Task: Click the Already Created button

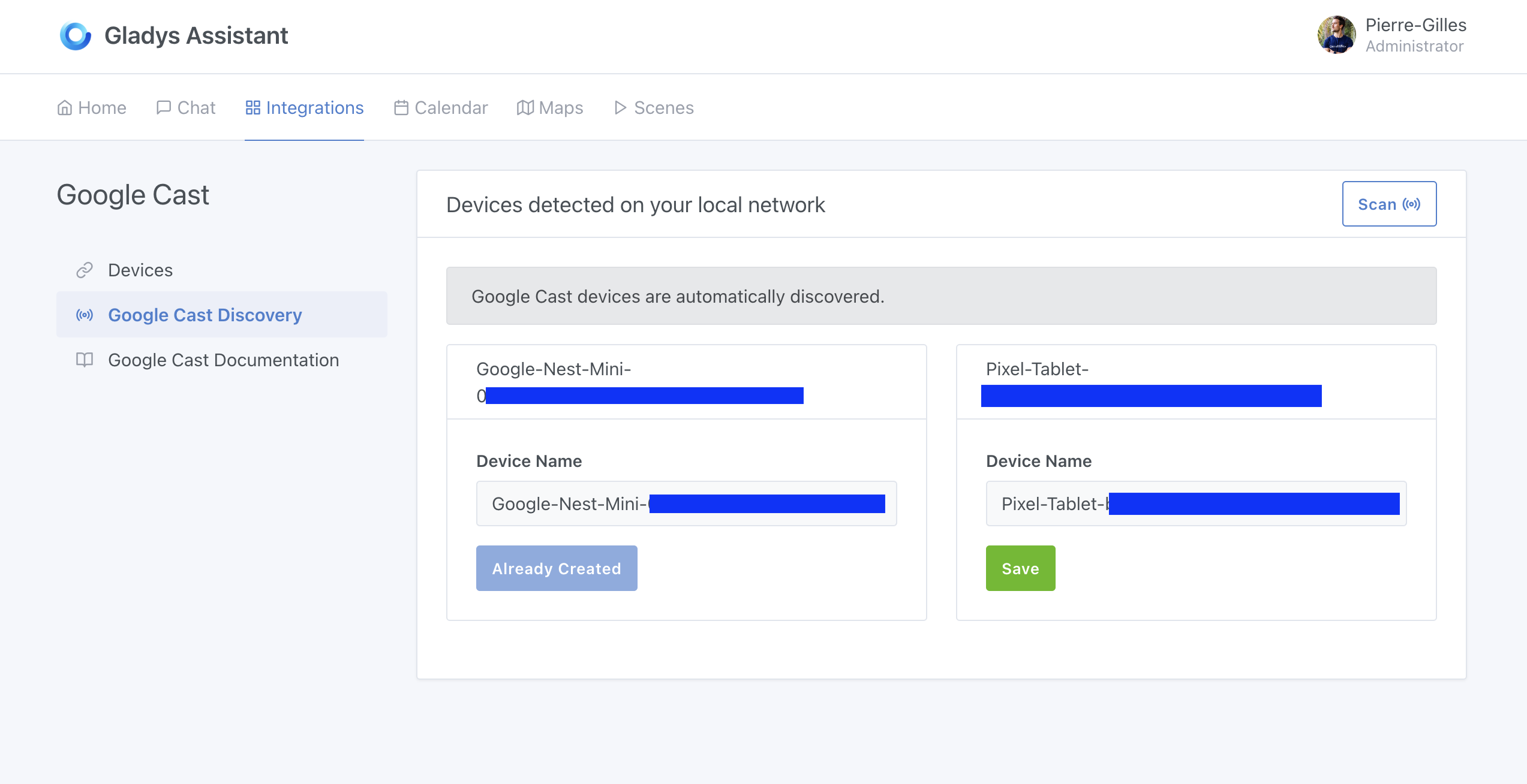Action: 556,568
